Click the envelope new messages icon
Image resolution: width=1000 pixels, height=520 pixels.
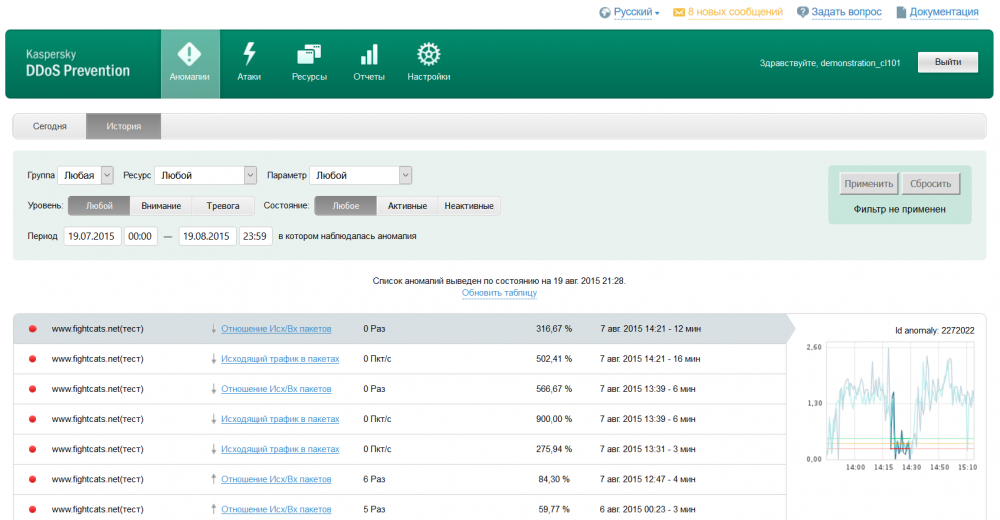pos(679,12)
